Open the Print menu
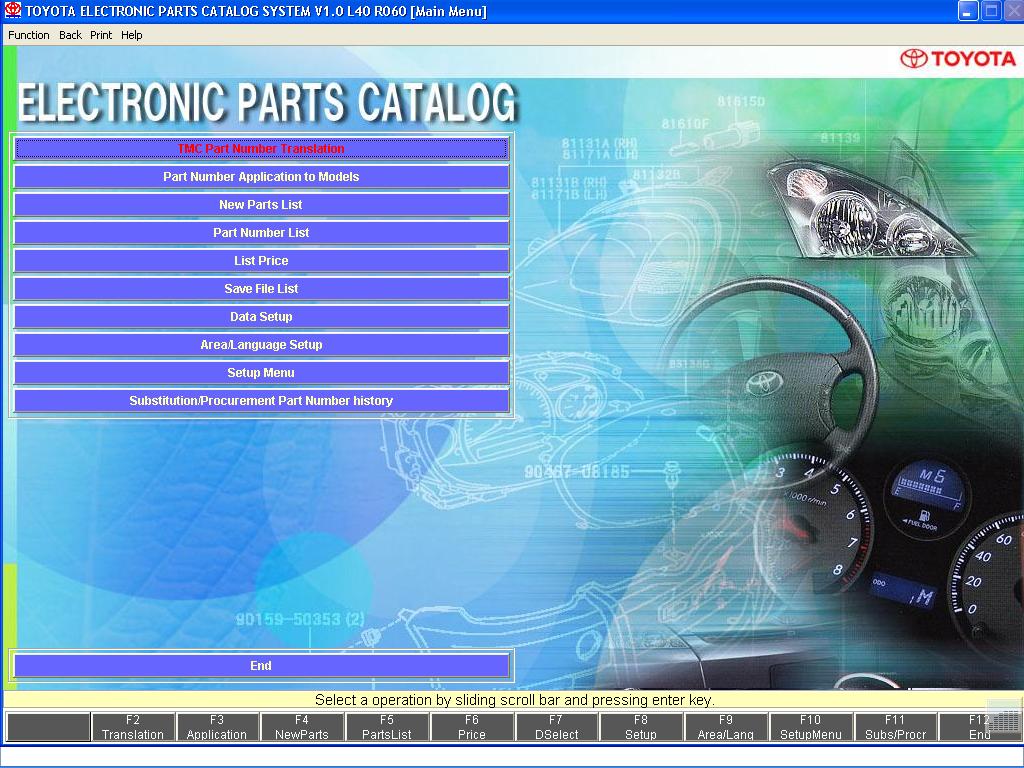This screenshot has height=768, width=1024. pyautogui.click(x=101, y=35)
